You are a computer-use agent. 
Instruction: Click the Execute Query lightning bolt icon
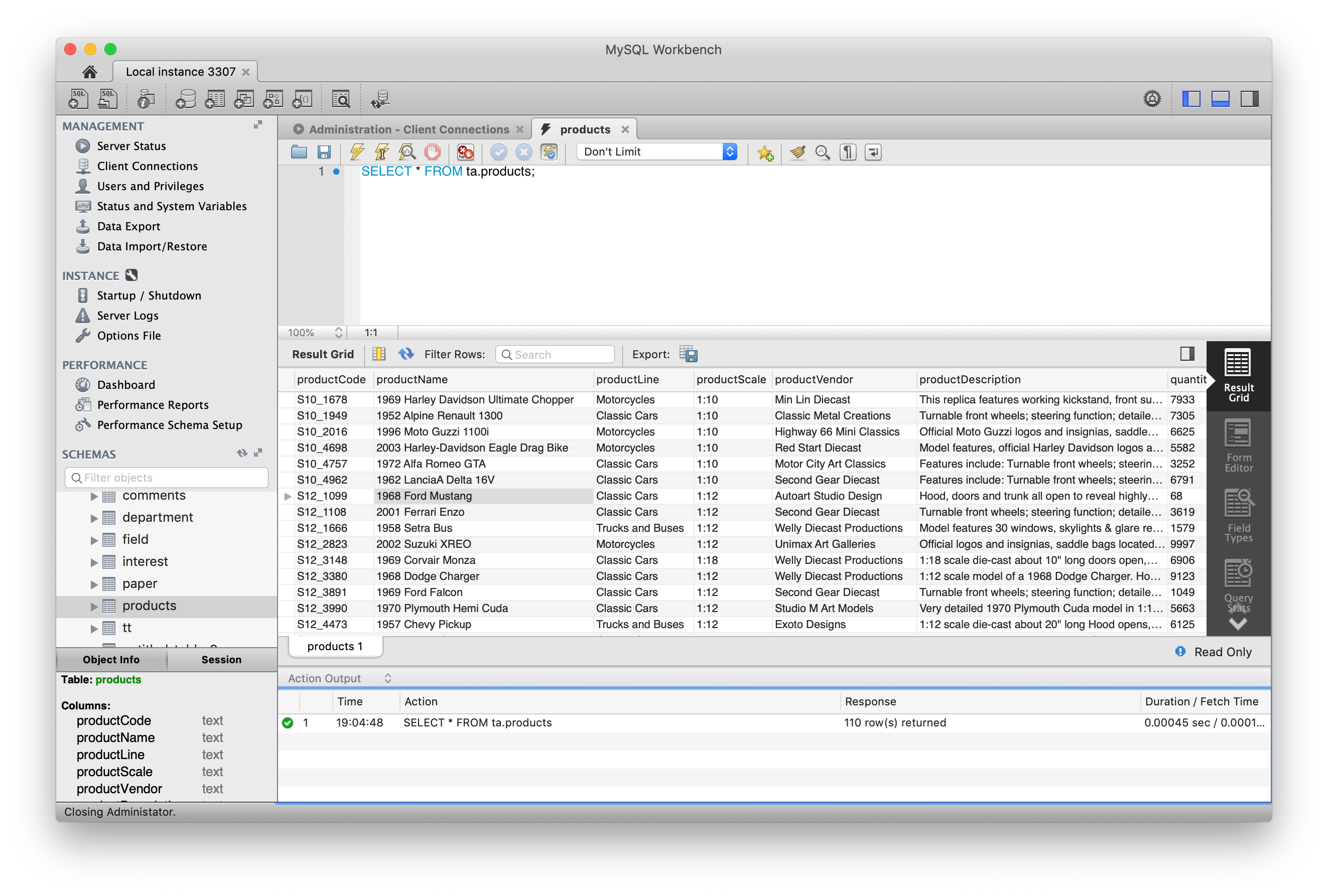[355, 152]
